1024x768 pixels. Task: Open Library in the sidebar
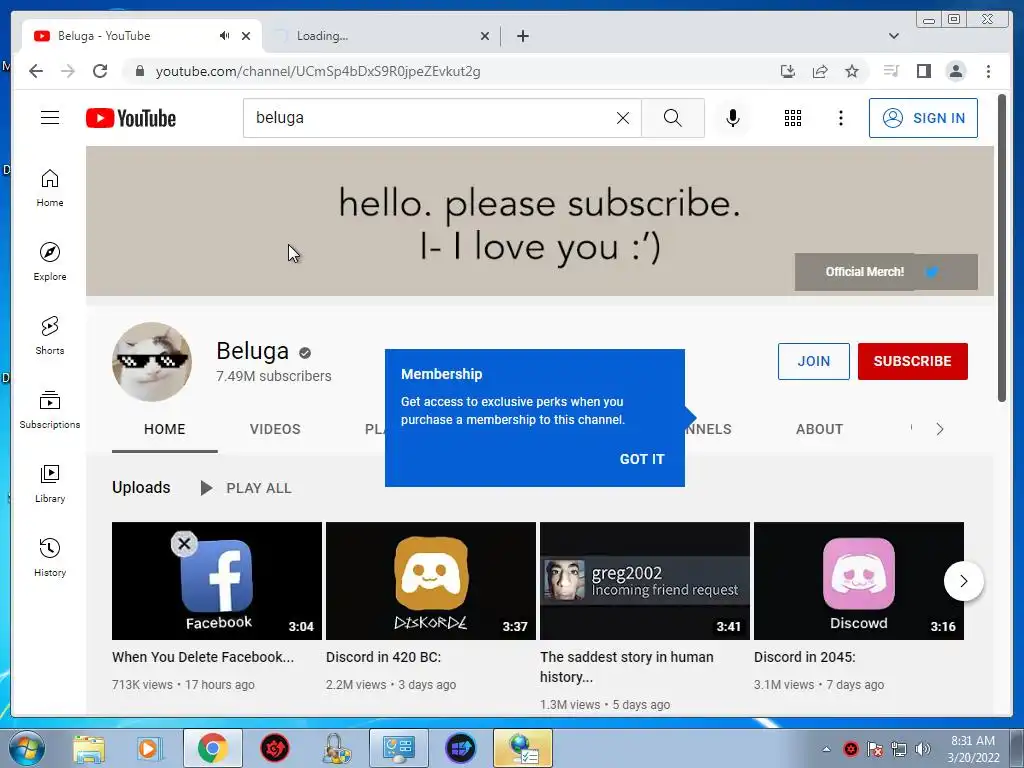(50, 483)
